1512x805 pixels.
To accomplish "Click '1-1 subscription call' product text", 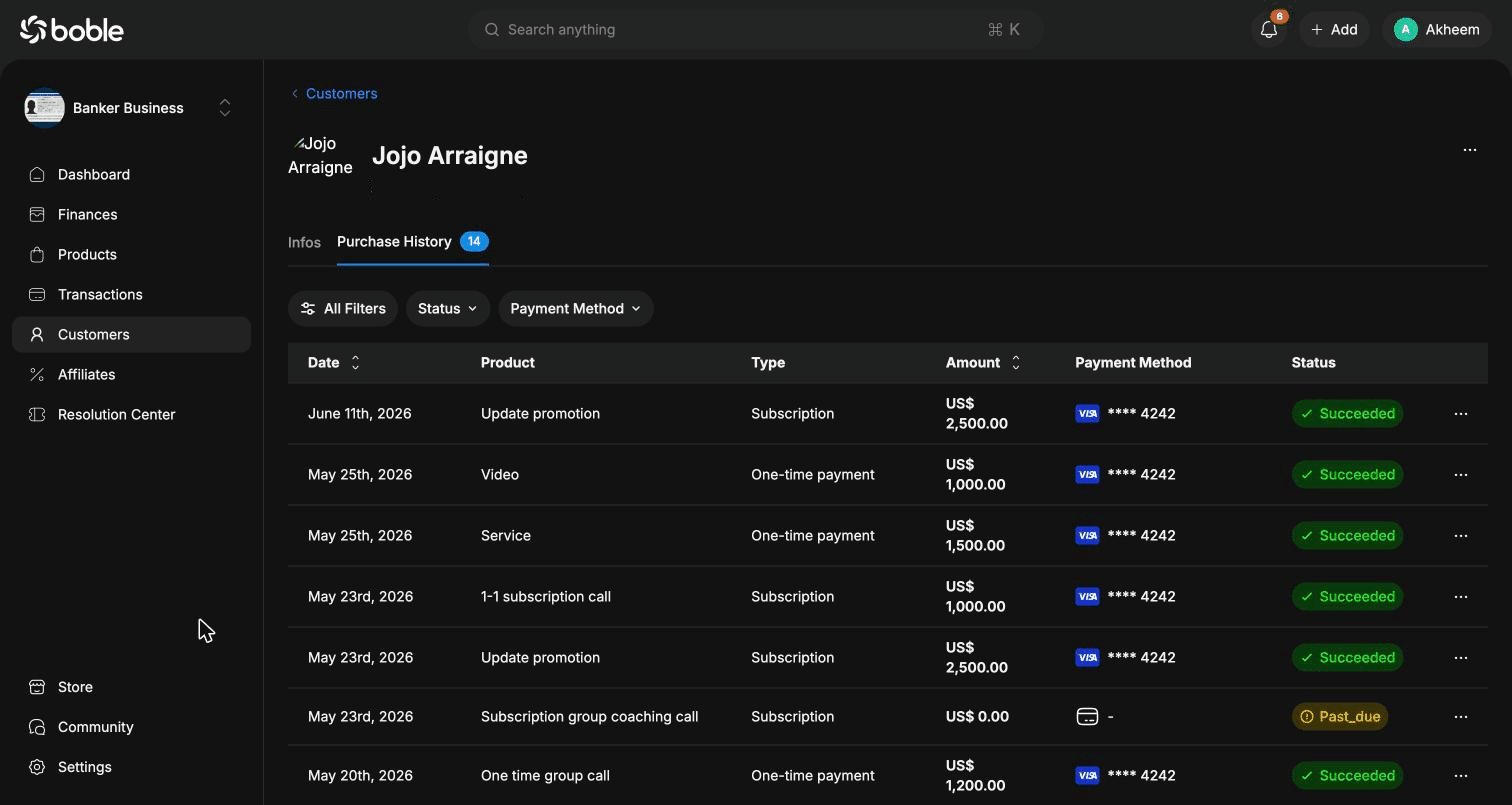I will (x=546, y=597).
